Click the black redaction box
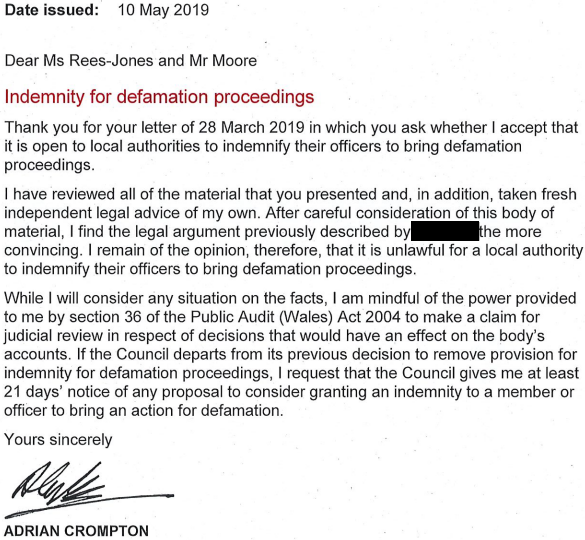 445,231
